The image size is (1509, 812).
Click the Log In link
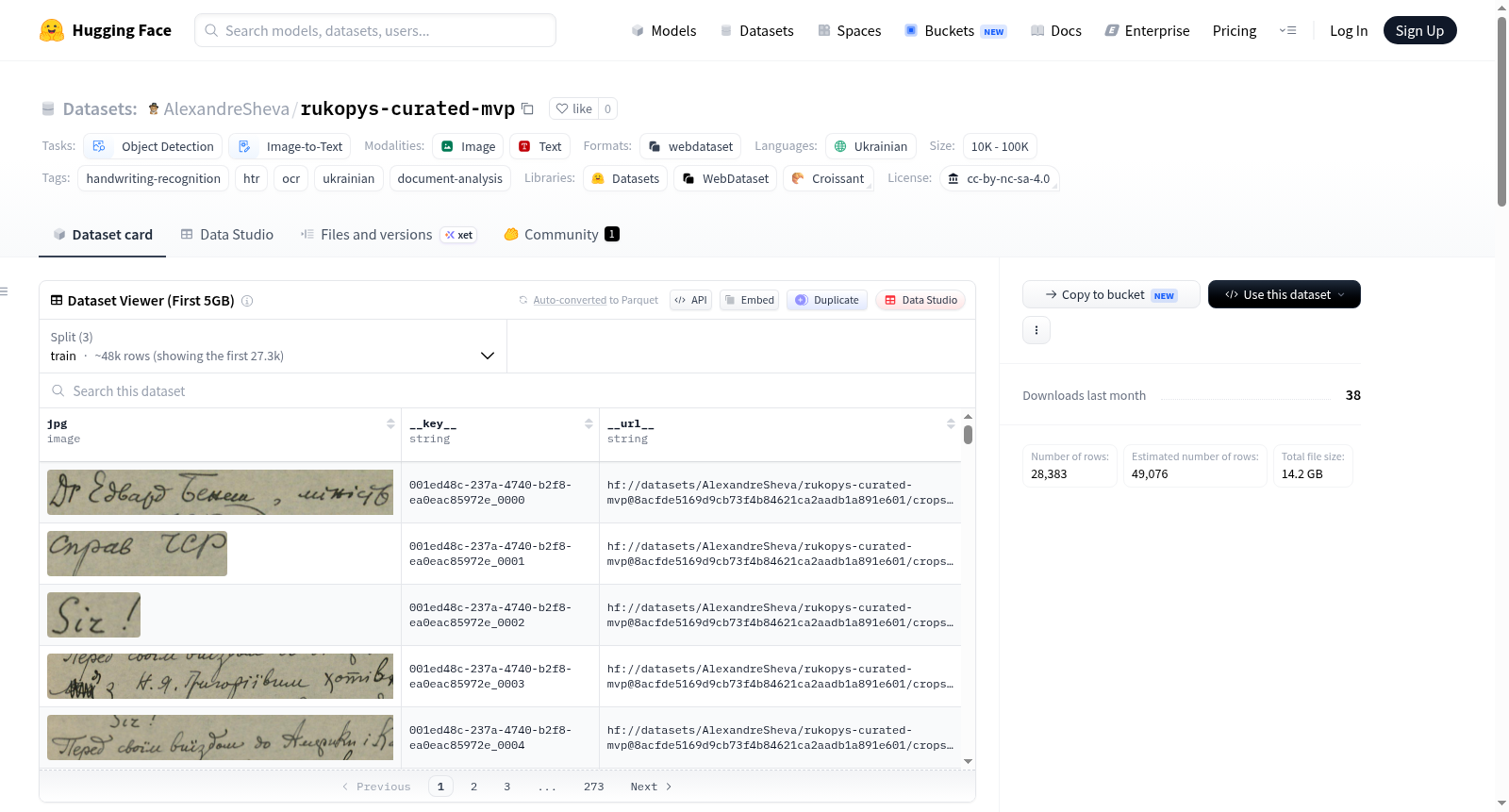1349,30
